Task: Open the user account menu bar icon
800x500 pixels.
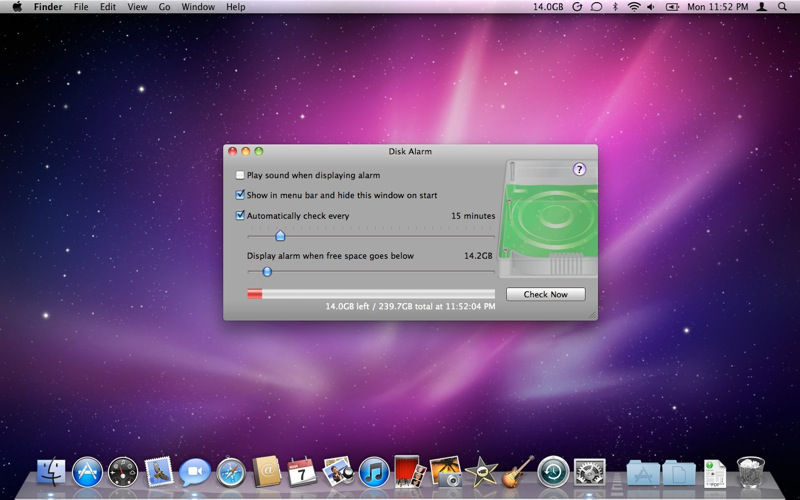Action: (762, 7)
